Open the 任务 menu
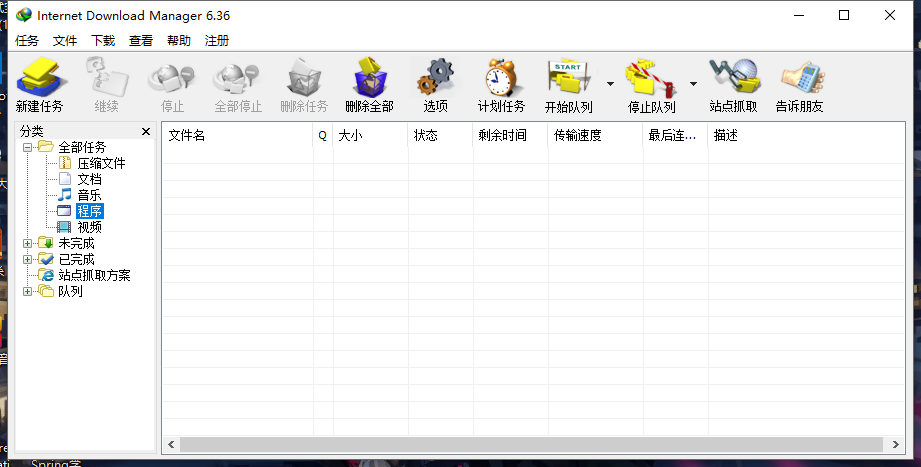 (27, 41)
